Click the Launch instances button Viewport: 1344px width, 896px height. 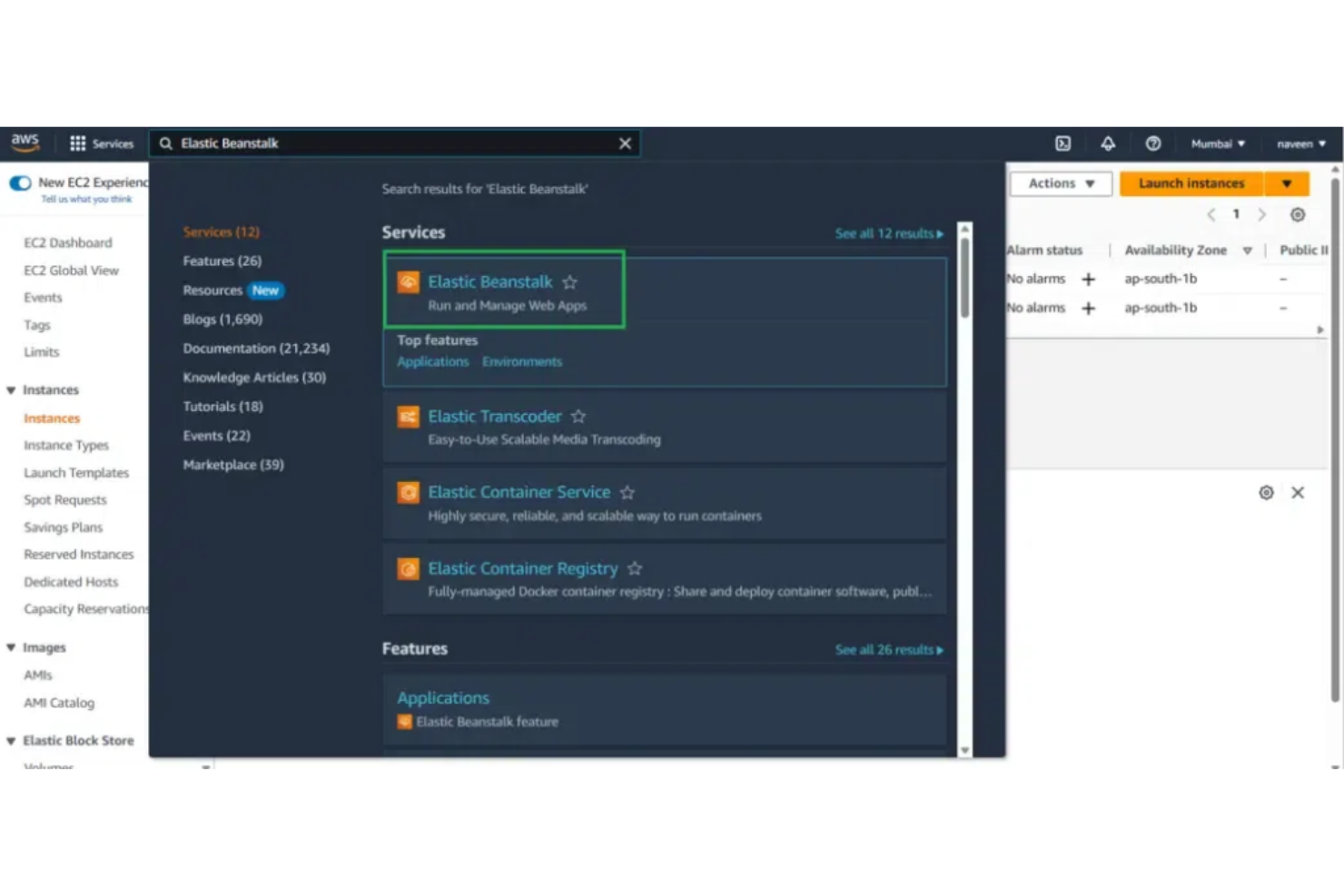click(x=1190, y=182)
